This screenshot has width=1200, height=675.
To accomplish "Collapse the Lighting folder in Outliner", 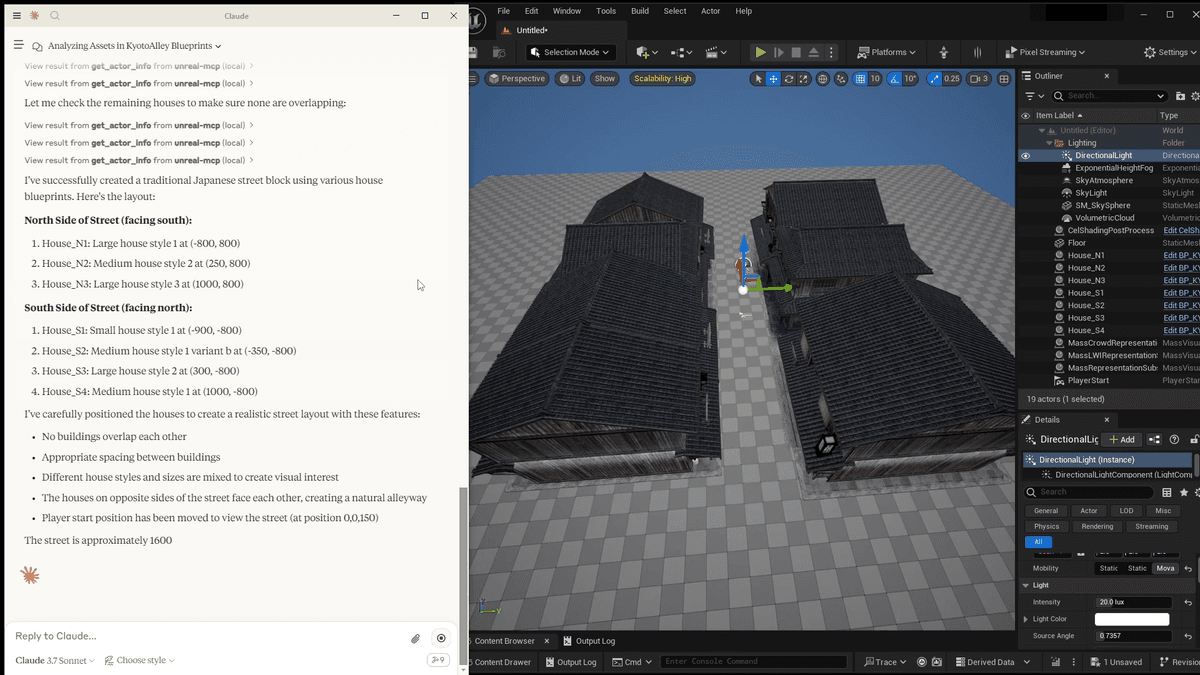I will click(x=1049, y=143).
